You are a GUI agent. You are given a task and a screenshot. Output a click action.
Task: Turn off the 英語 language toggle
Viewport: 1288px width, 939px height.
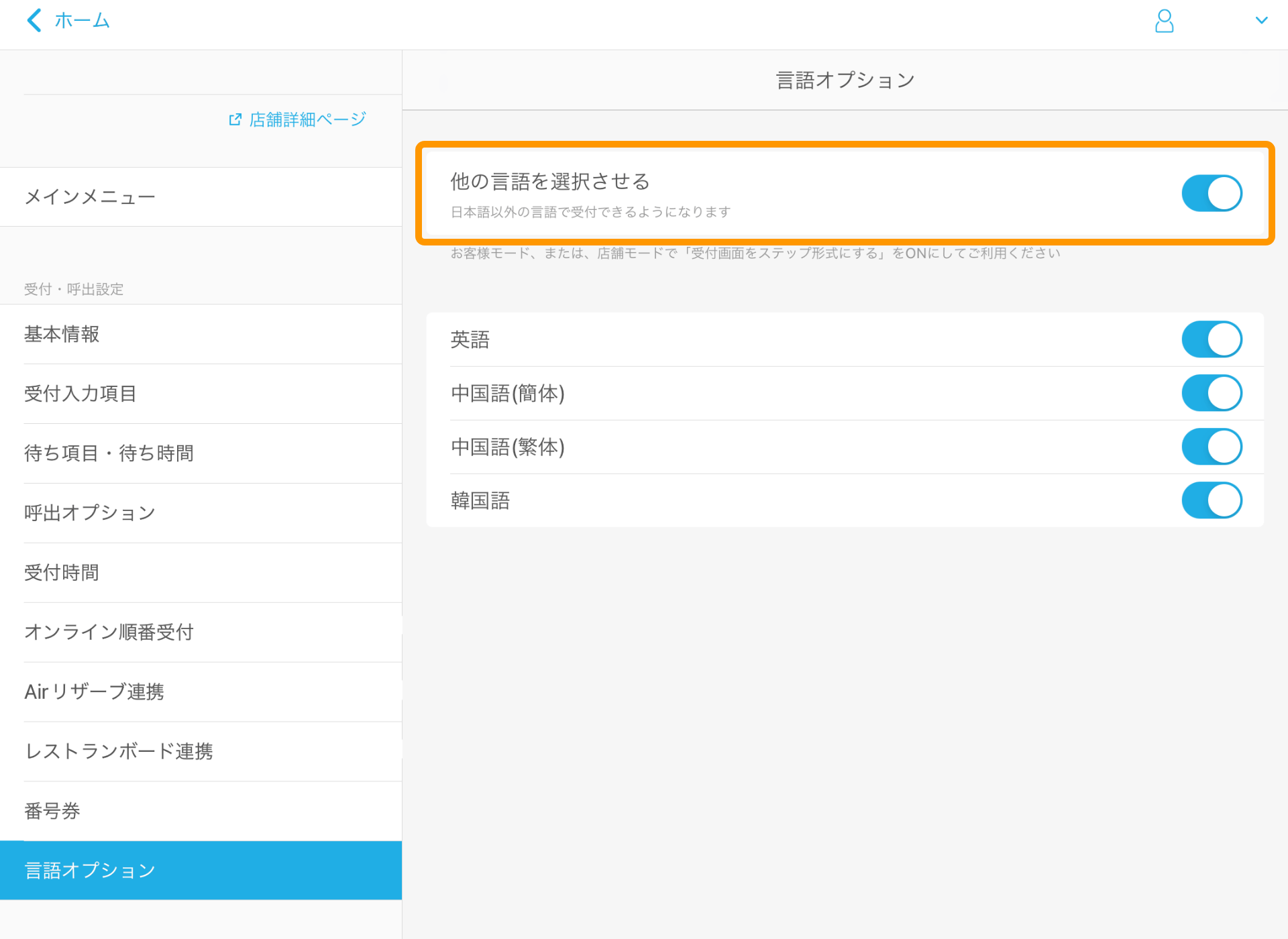tap(1212, 339)
